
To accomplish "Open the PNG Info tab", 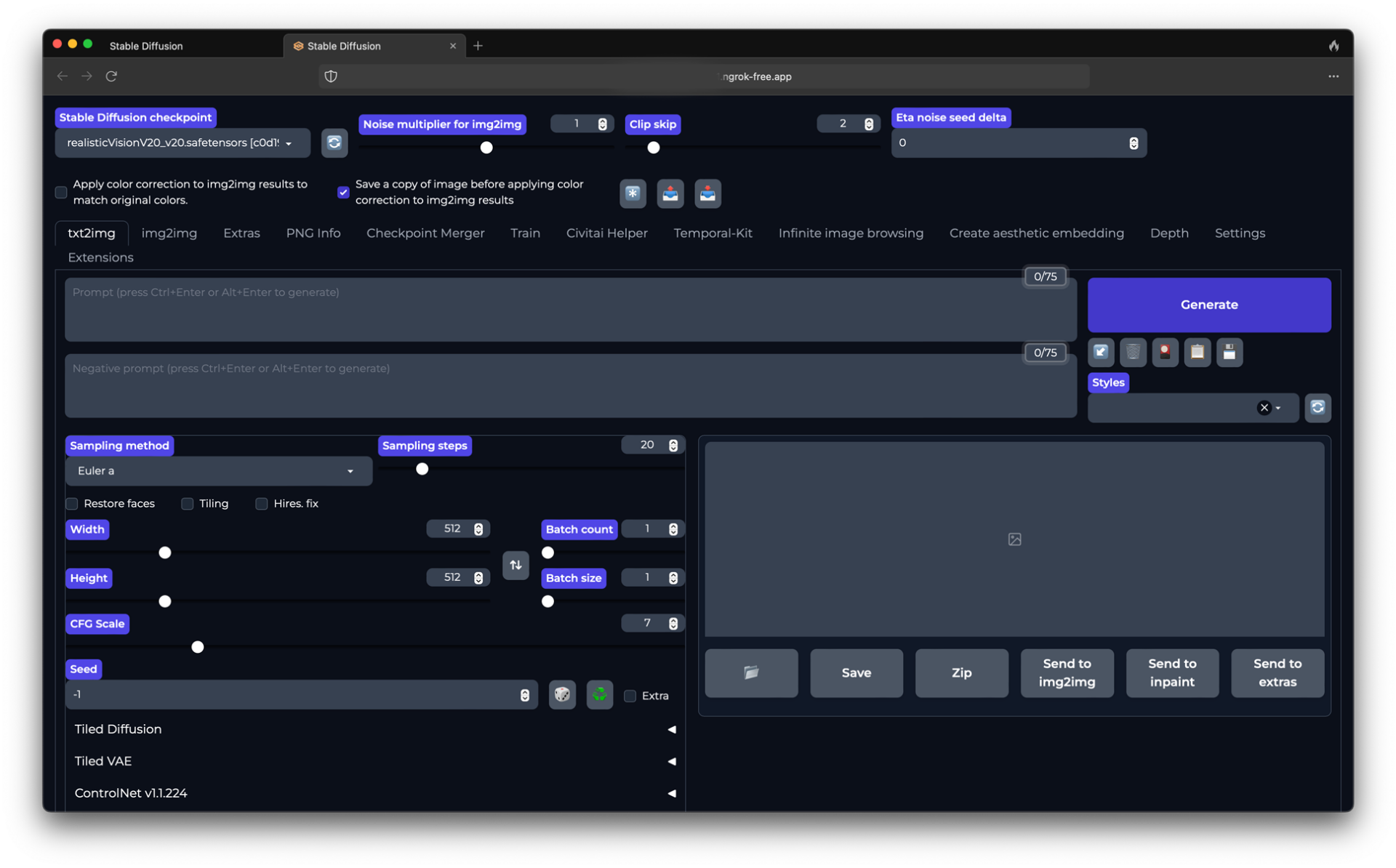I will 313,233.
